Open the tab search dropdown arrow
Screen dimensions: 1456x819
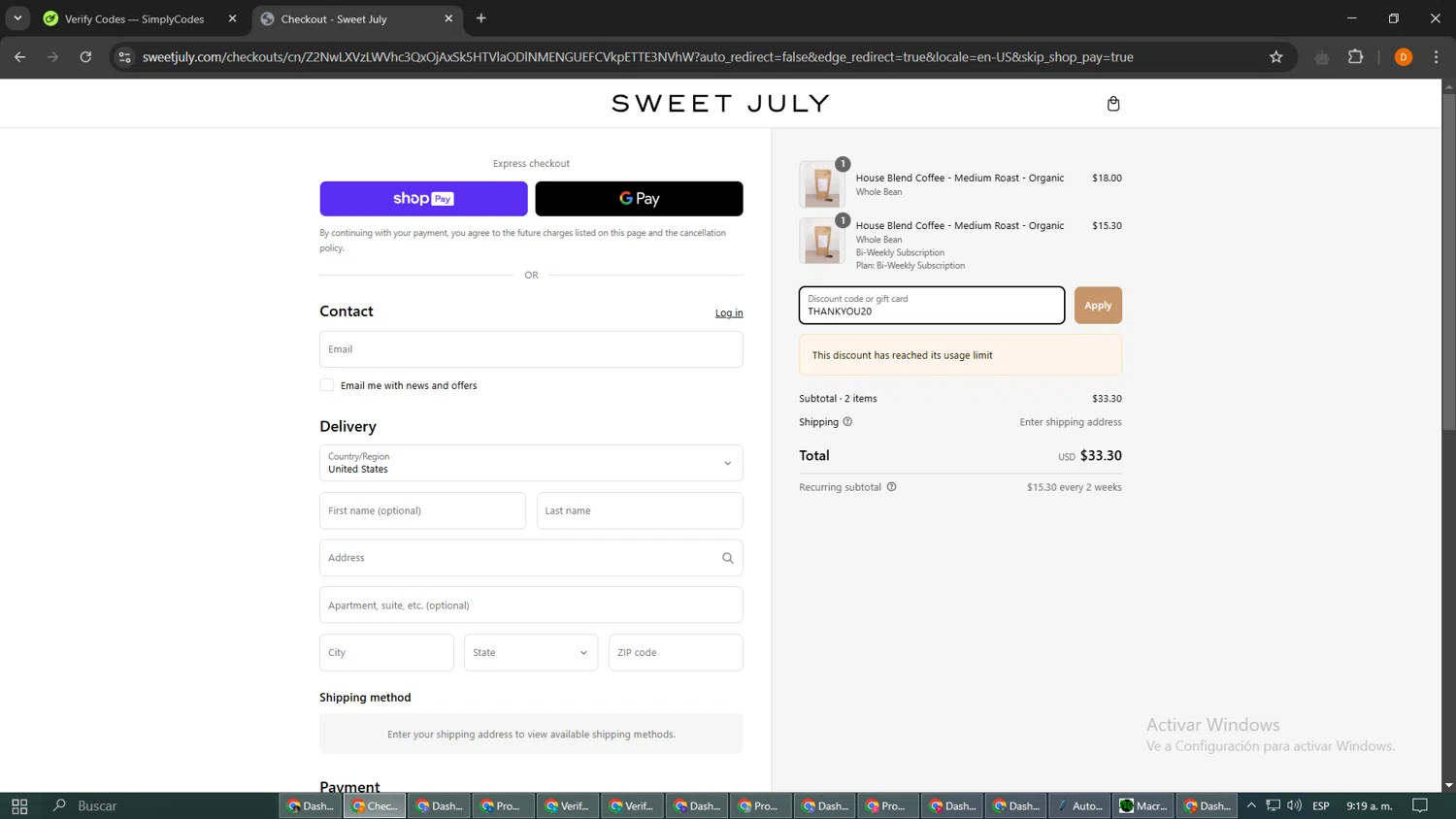pos(17,18)
